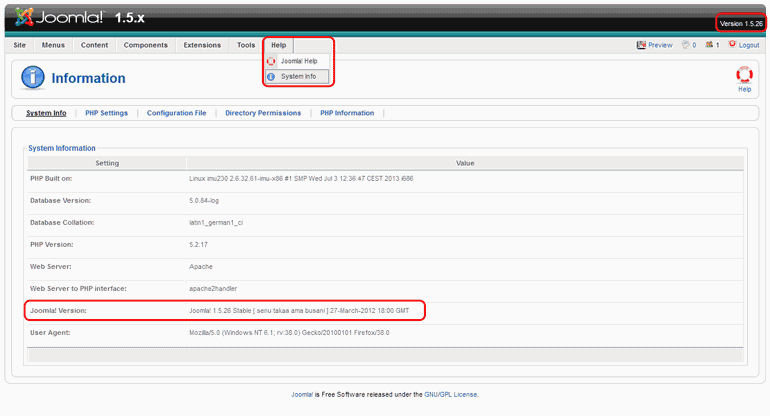Click the Joomla! 1.5.26 Stable value

tap(299, 310)
